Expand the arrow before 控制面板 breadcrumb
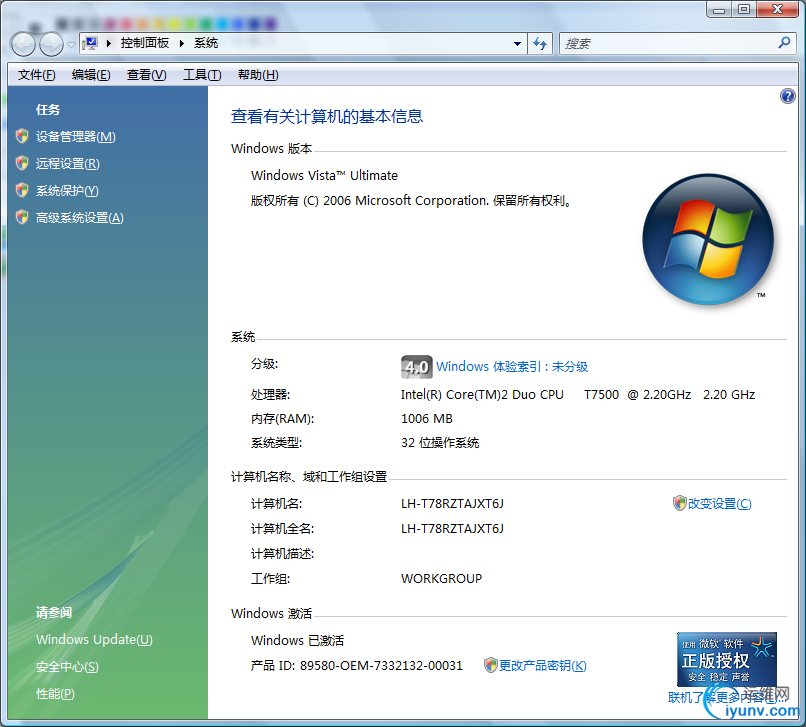 [x=108, y=43]
